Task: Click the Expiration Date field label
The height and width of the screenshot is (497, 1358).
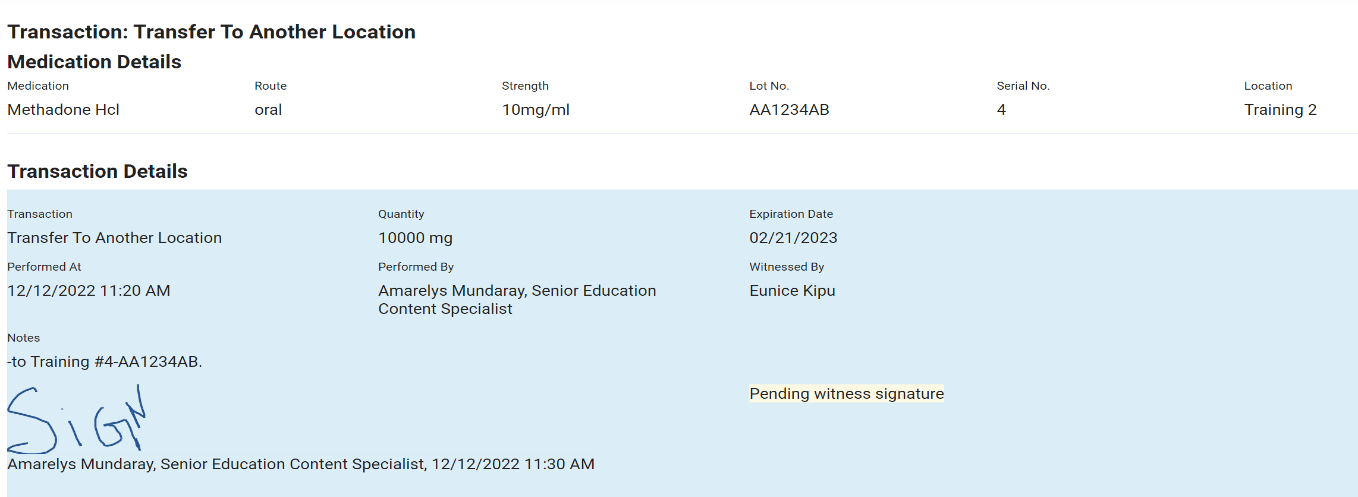Action: tap(790, 214)
